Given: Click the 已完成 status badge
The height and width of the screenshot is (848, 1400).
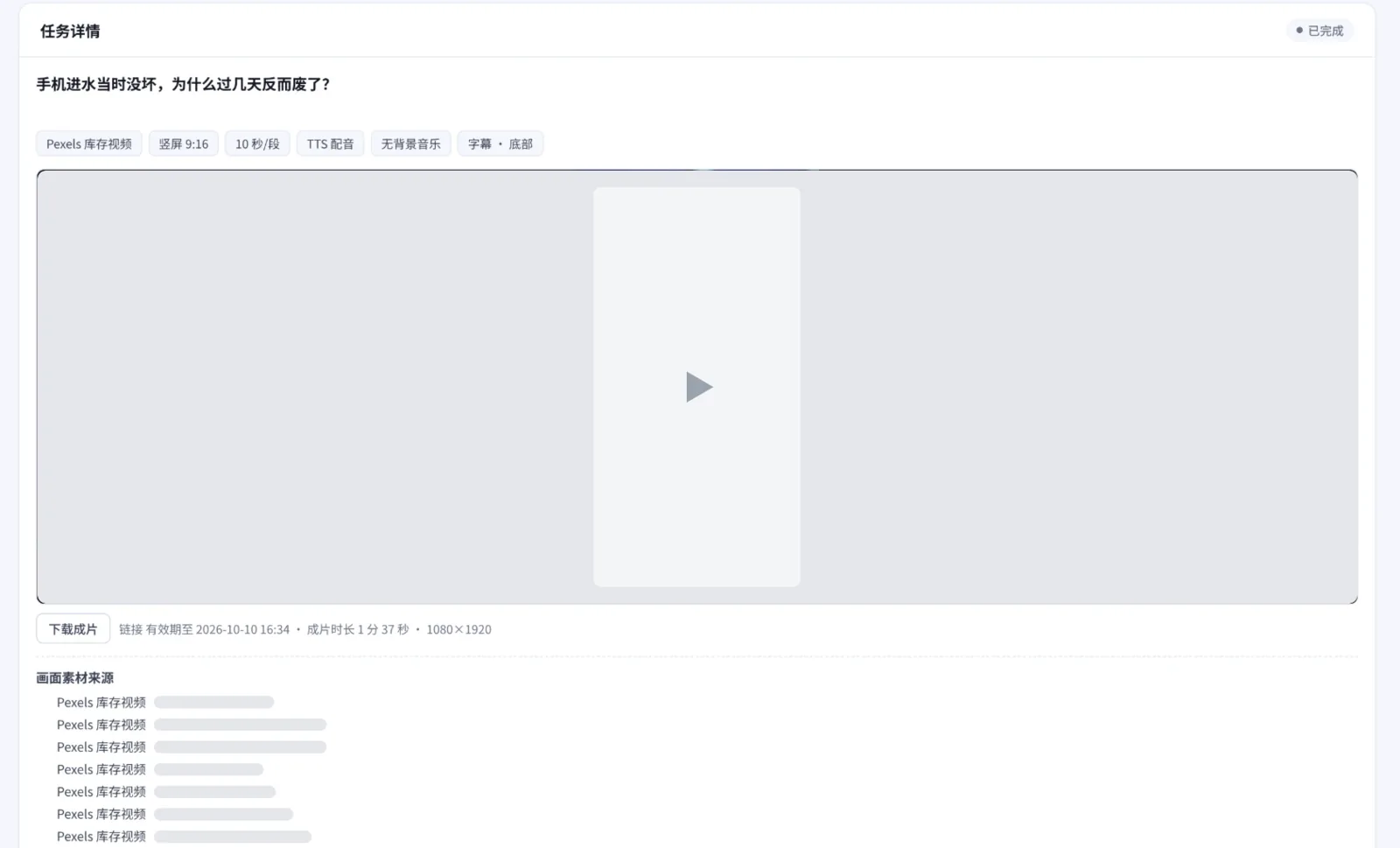Looking at the screenshot, I should [x=1319, y=31].
